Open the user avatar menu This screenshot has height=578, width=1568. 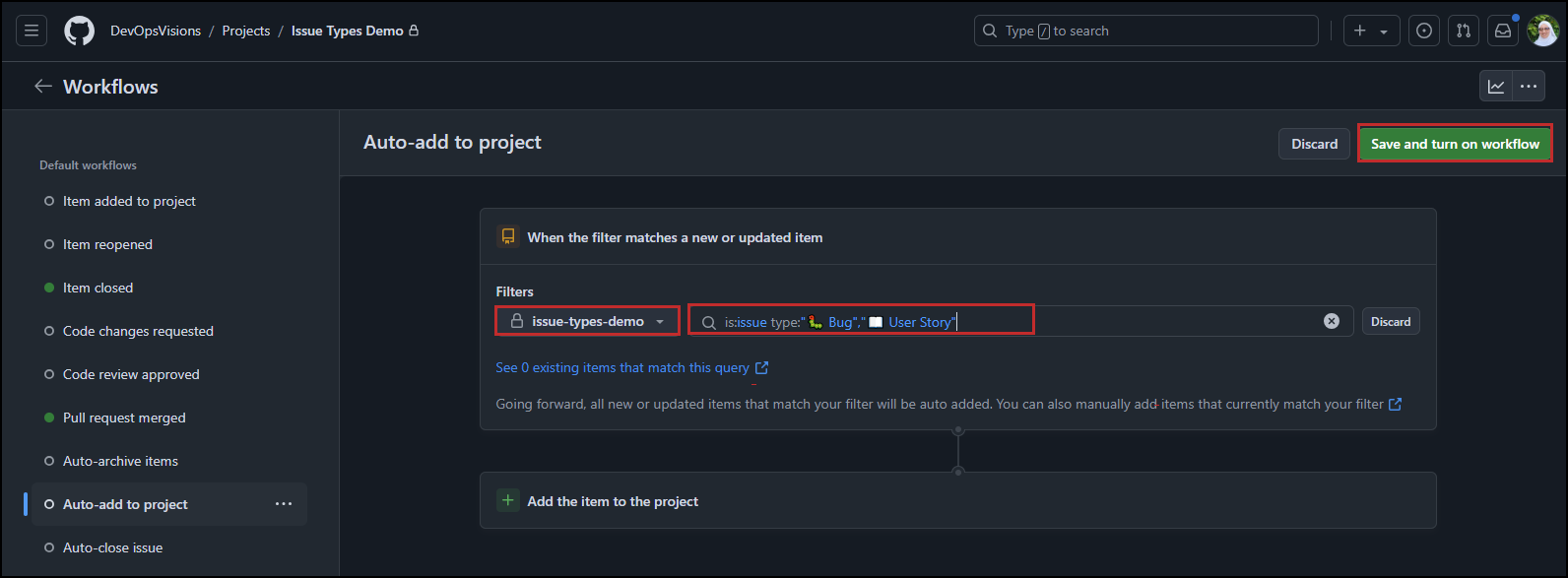(1542, 31)
